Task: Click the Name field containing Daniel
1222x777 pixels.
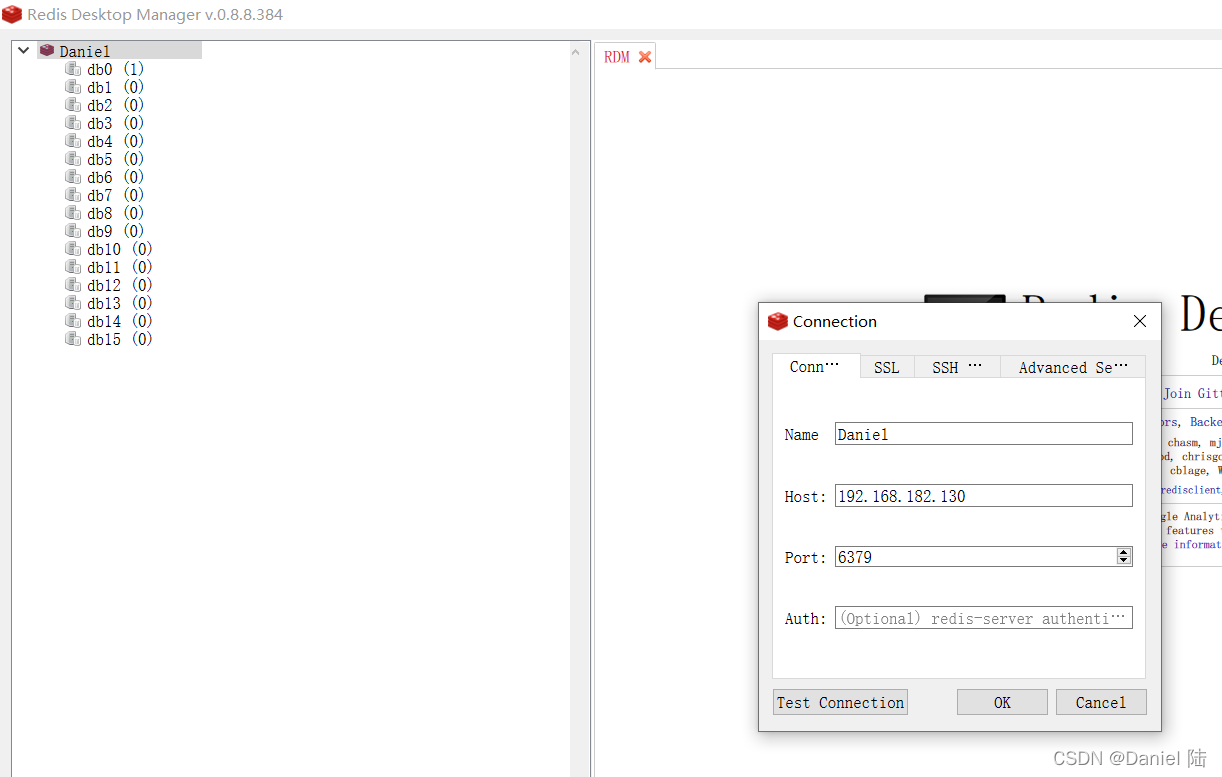Action: tap(984, 434)
